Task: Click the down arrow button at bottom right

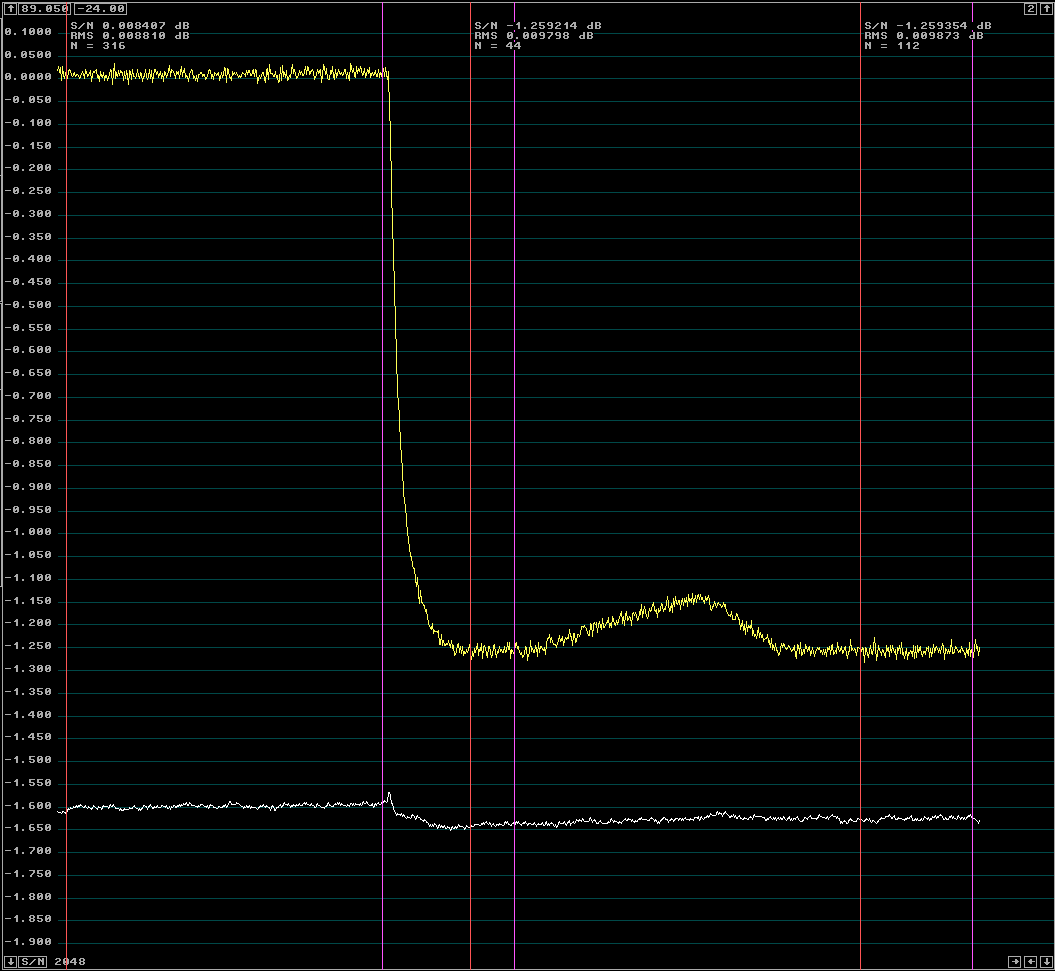Action: tap(1046, 962)
